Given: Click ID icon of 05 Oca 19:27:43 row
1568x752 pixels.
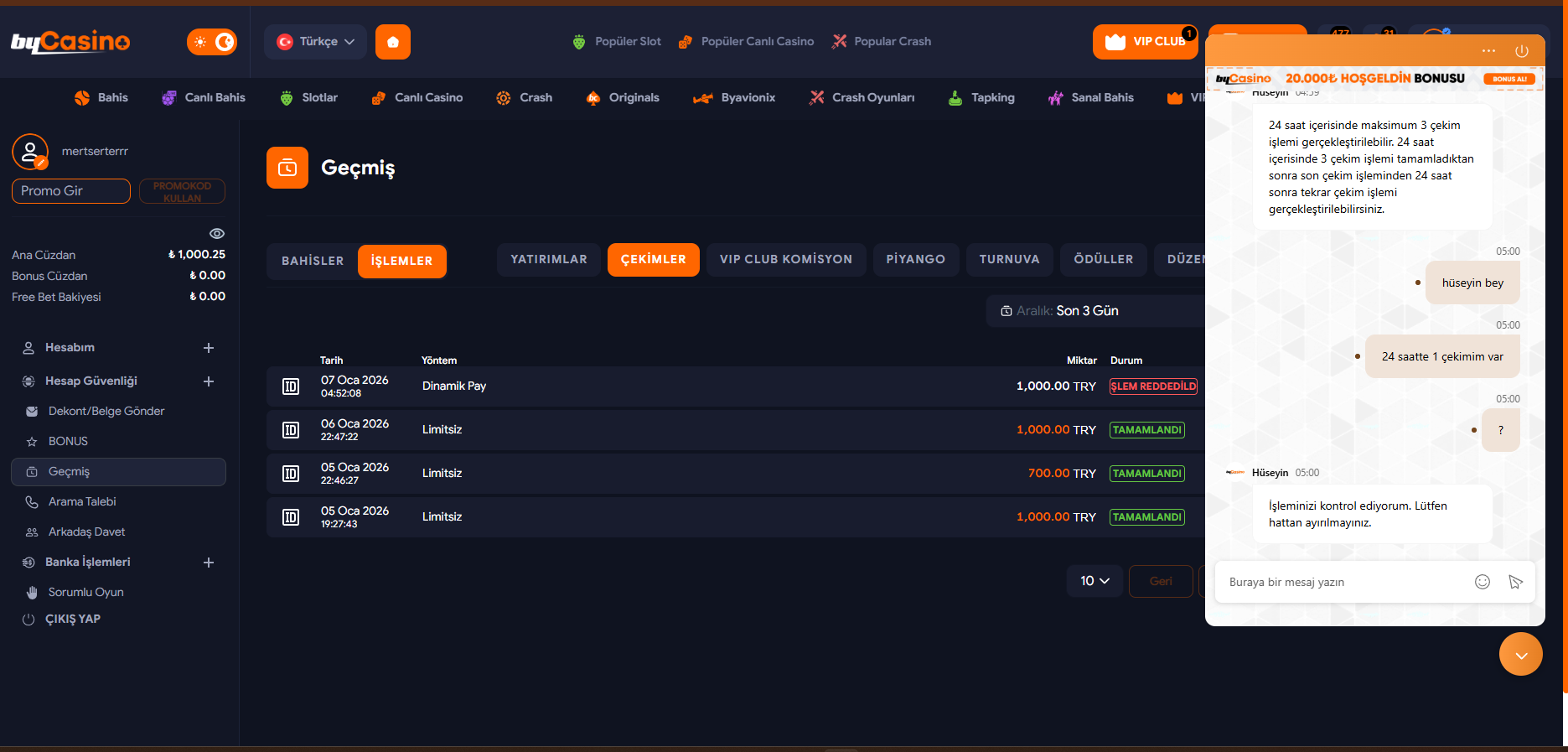Looking at the screenshot, I should (291, 517).
